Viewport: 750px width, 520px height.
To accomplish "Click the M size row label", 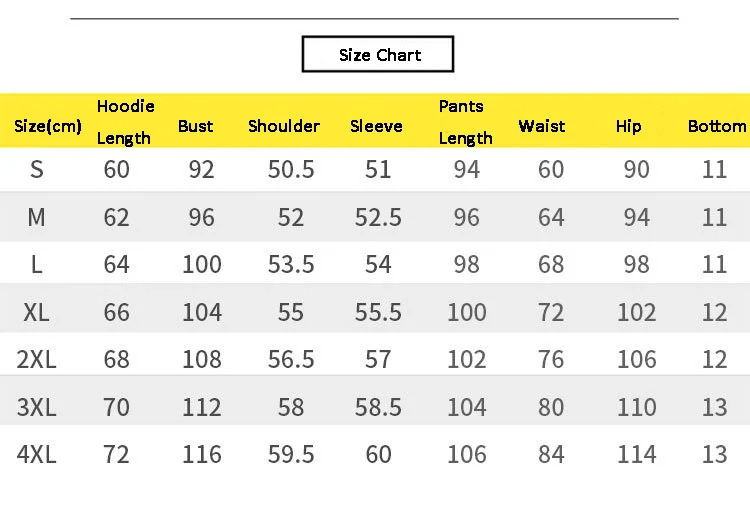I will tap(37, 217).
